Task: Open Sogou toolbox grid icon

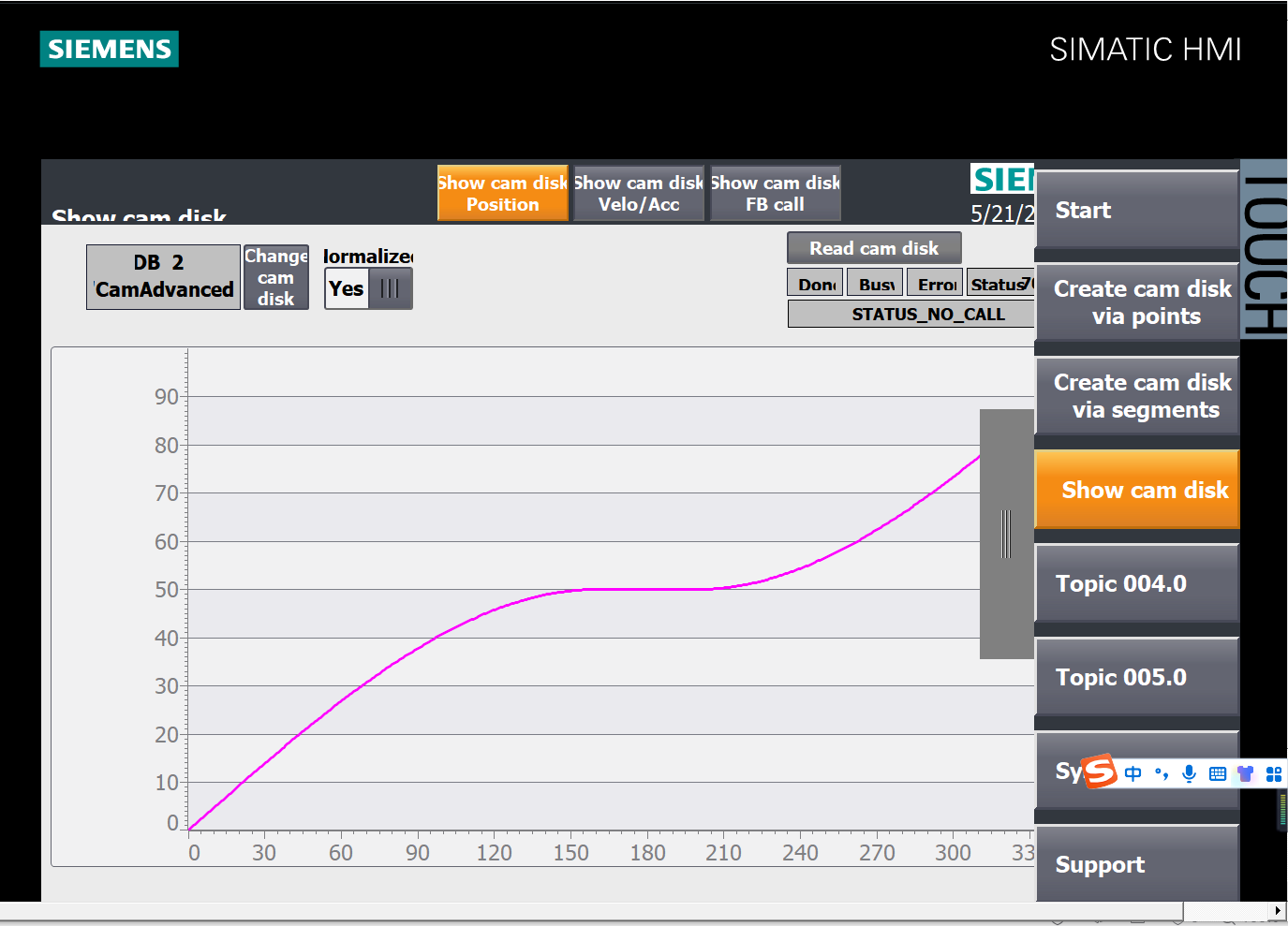Action: pos(1273,773)
